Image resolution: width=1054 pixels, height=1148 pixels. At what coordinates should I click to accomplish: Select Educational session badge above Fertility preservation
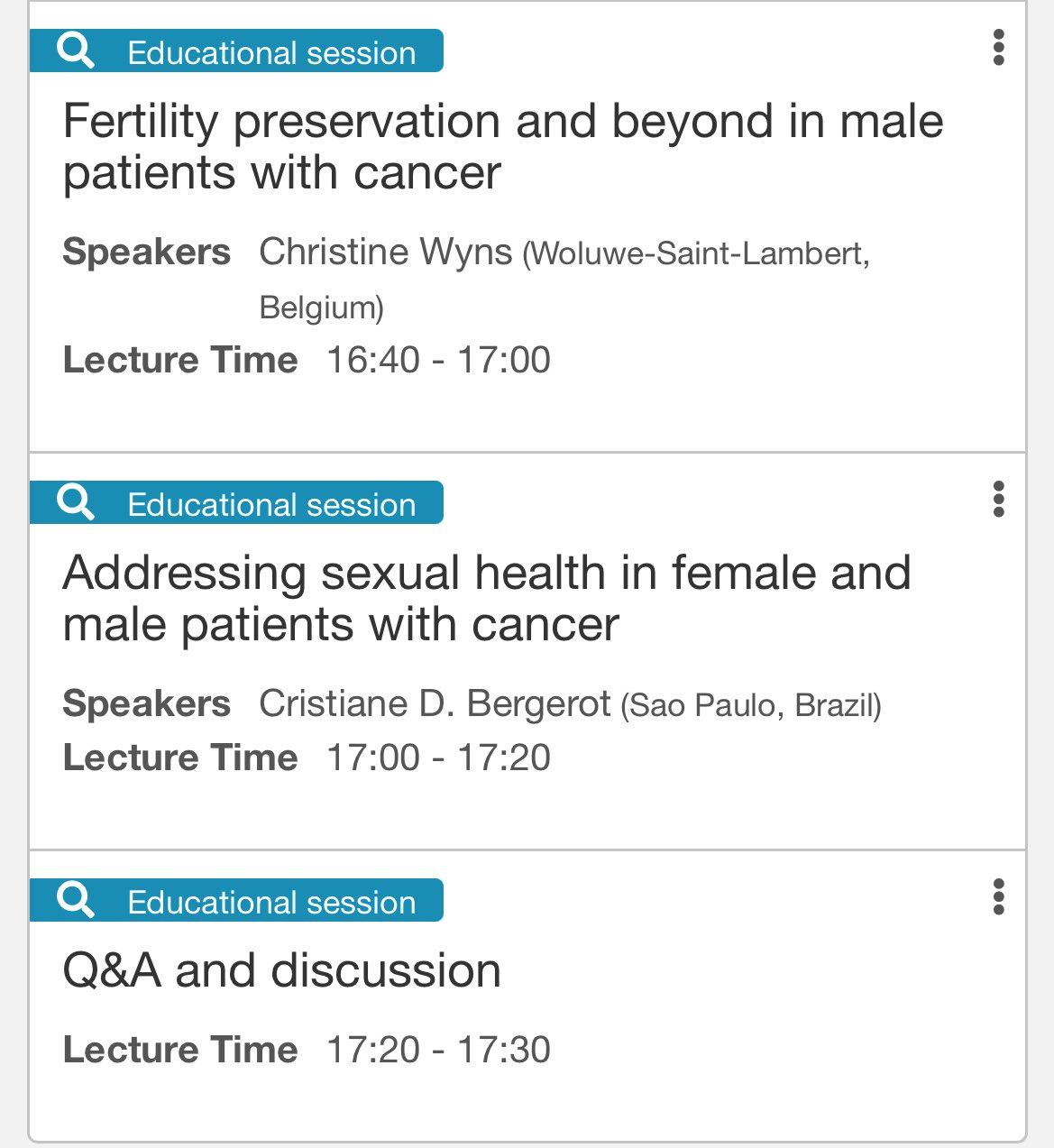pyautogui.click(x=236, y=51)
